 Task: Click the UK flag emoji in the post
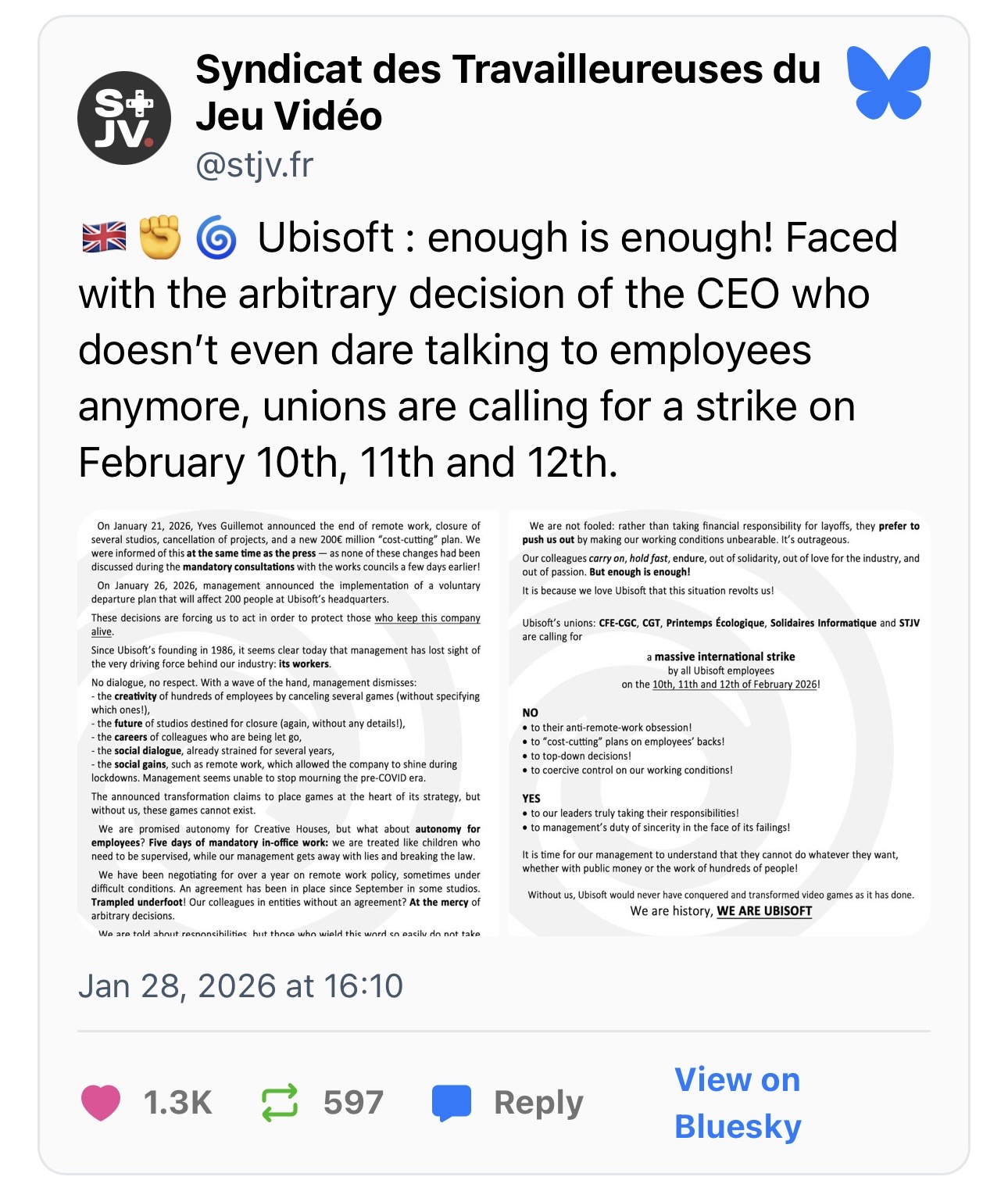(104, 238)
